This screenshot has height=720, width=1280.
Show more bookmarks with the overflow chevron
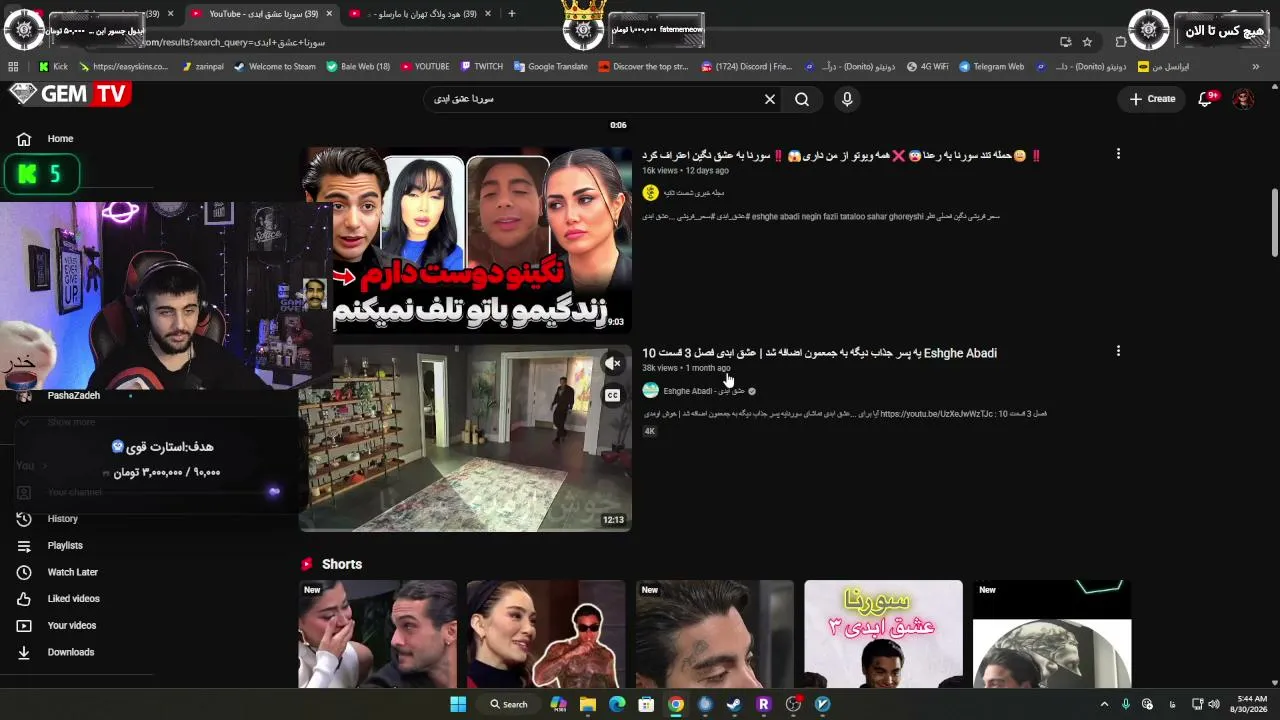[x=1256, y=67]
